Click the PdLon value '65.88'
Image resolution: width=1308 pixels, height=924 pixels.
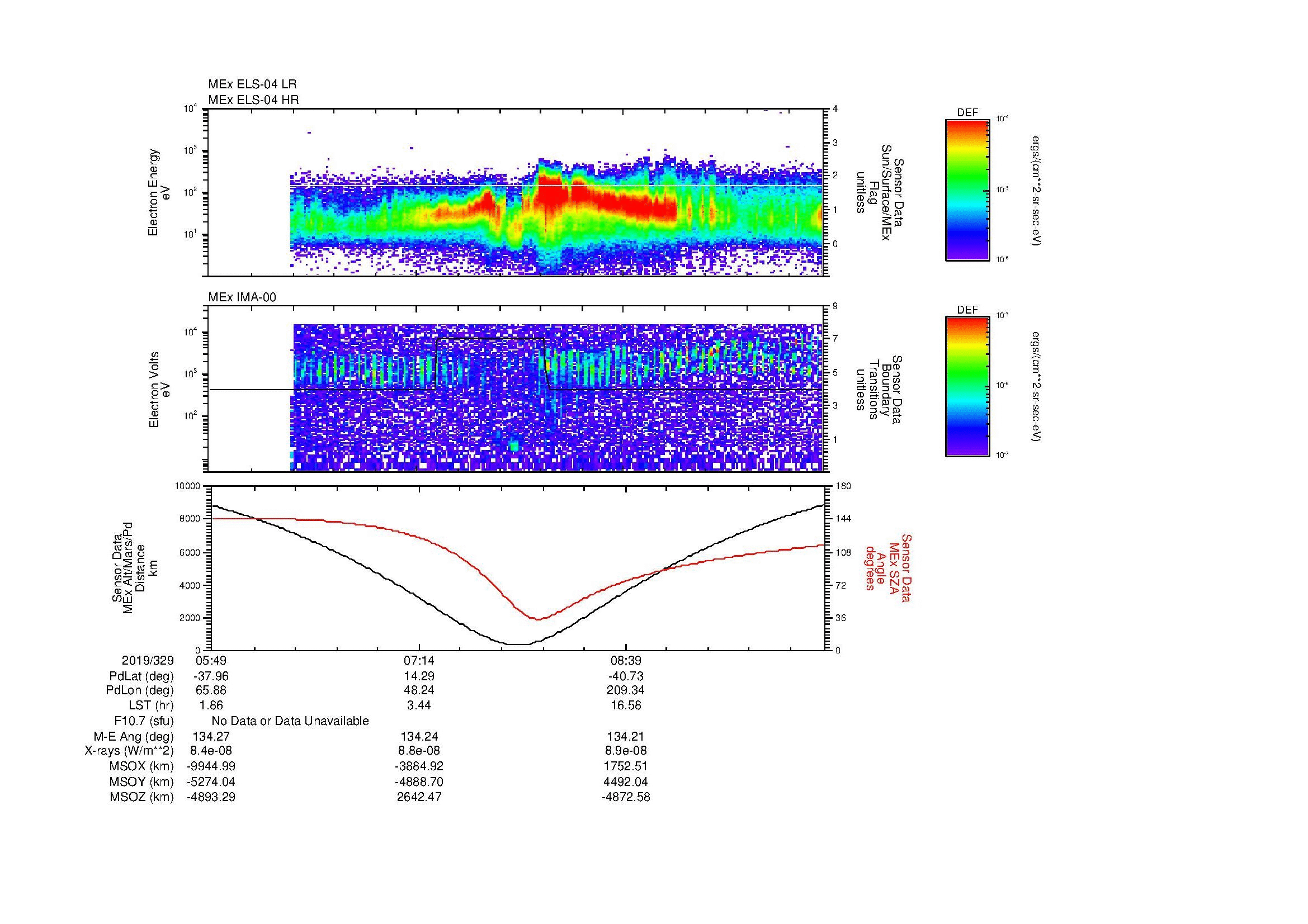[211, 690]
